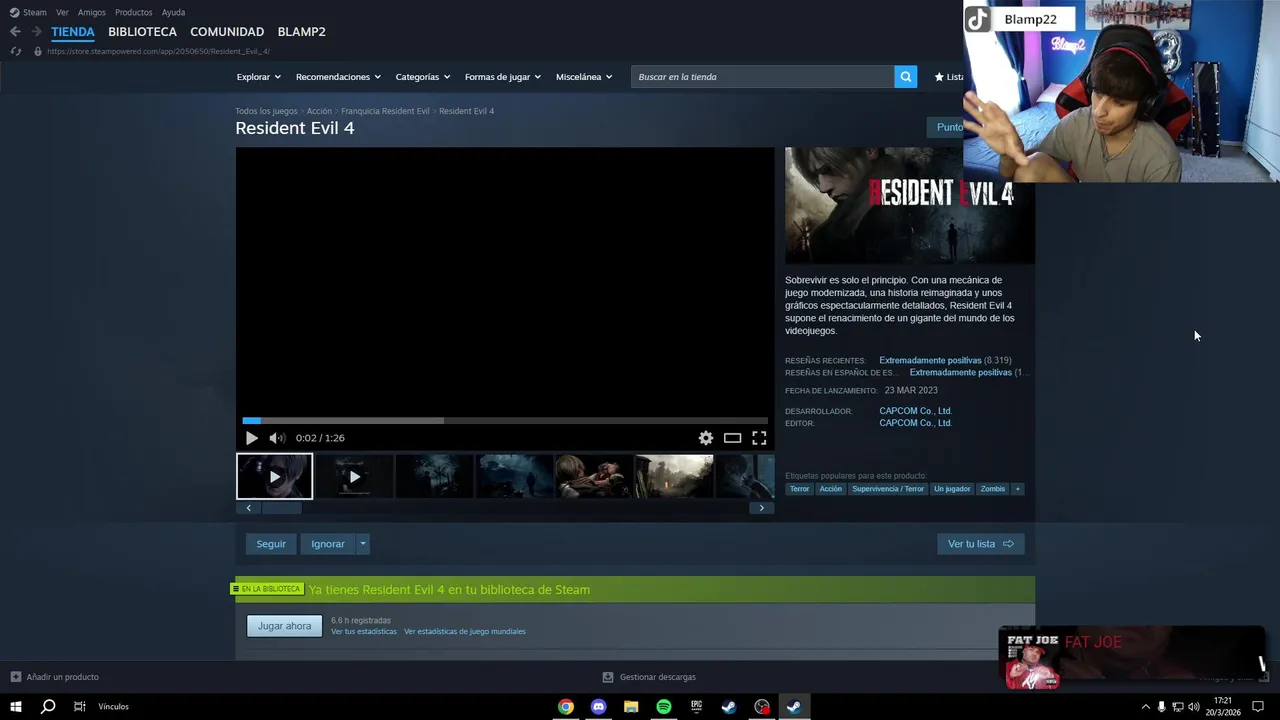This screenshot has height=720, width=1280.
Task: Open Franquicia Resident Evil breadcrumb
Action: 385,111
